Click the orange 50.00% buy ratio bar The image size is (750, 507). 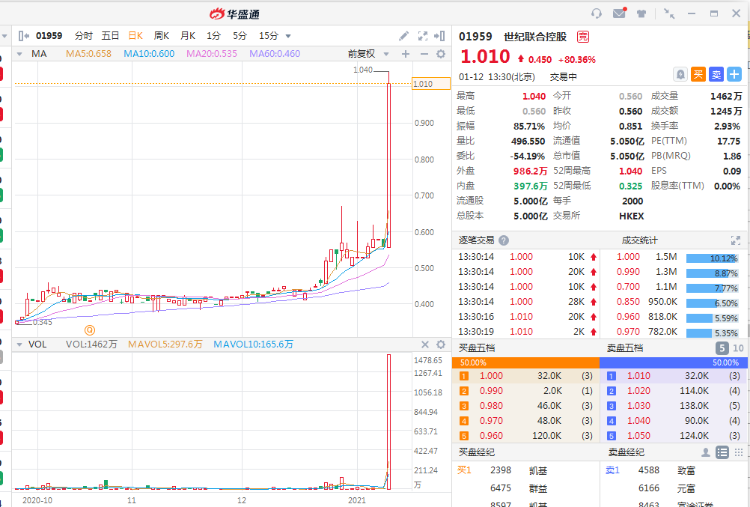(525, 363)
